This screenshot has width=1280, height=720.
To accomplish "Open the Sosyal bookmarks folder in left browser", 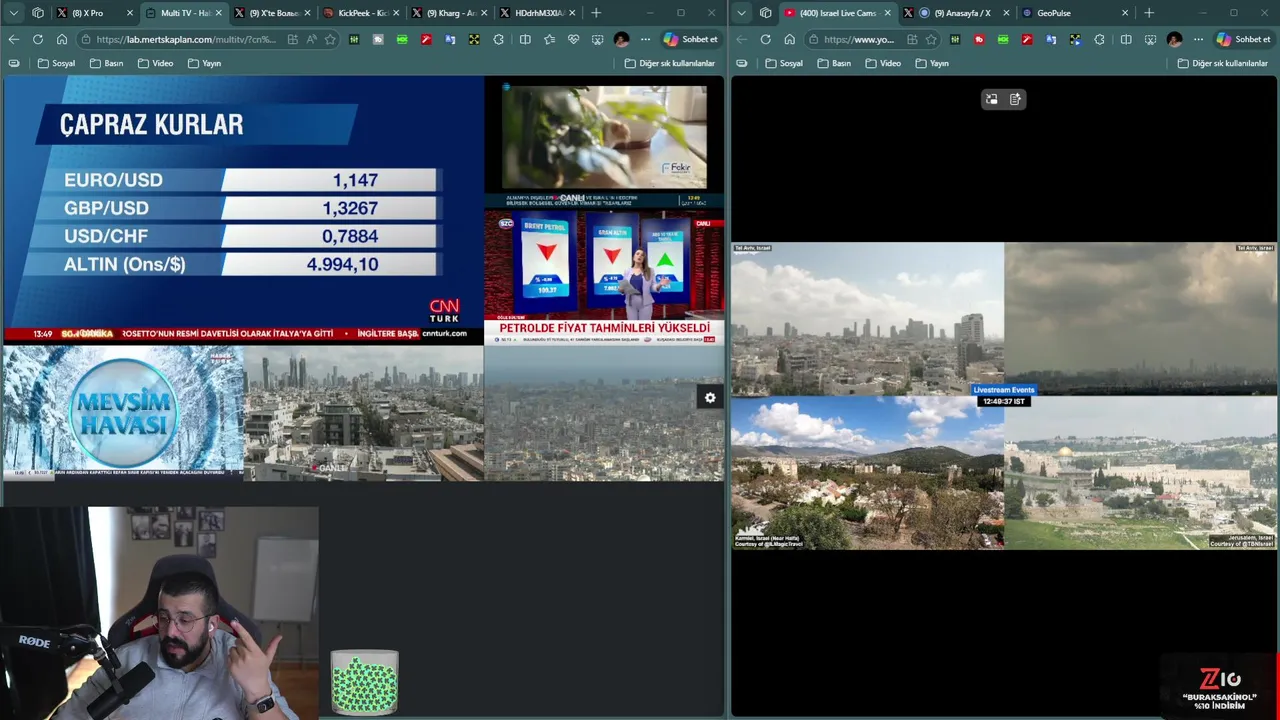I will [x=56, y=63].
